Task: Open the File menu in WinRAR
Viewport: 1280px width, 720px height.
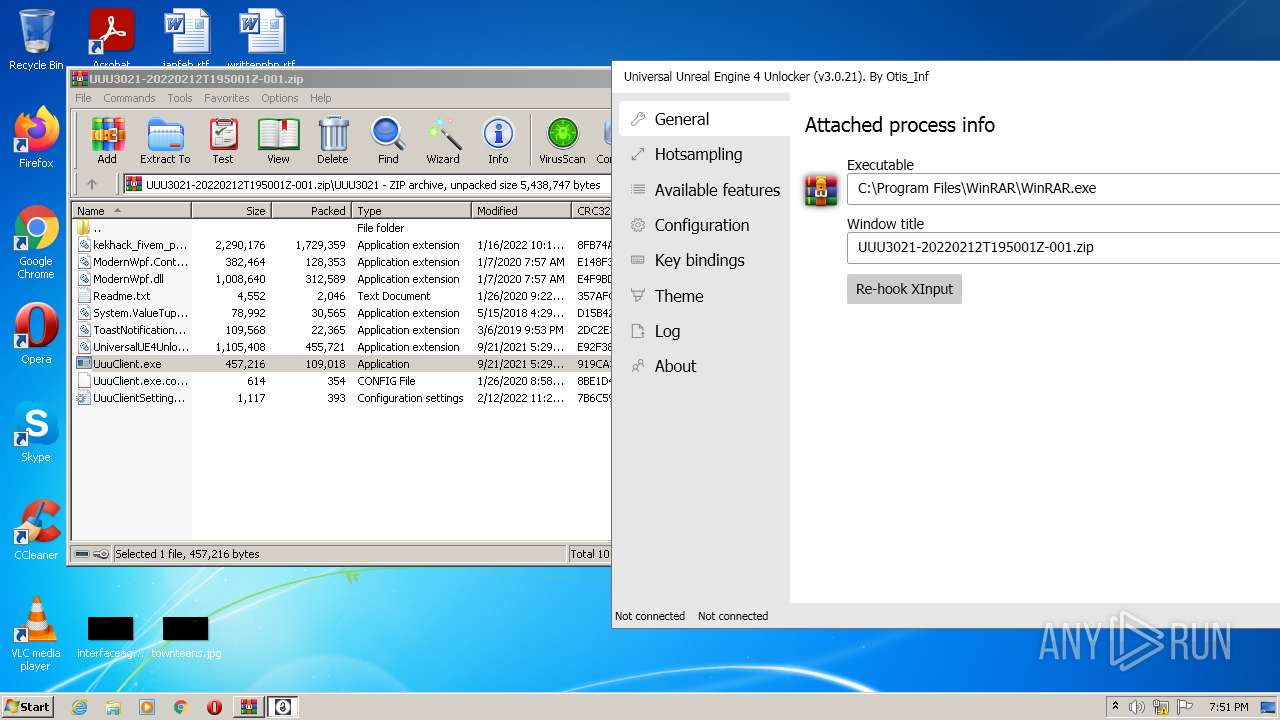Action: (x=83, y=98)
